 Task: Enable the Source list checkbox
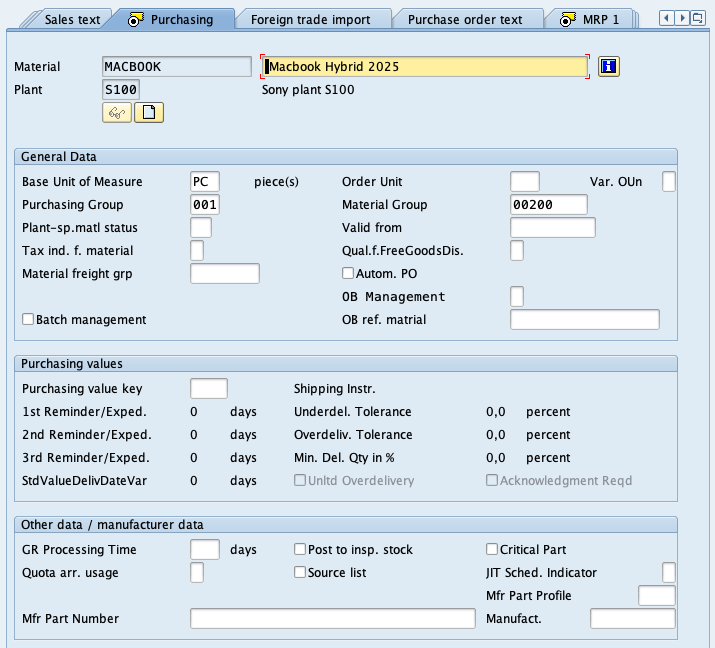300,572
